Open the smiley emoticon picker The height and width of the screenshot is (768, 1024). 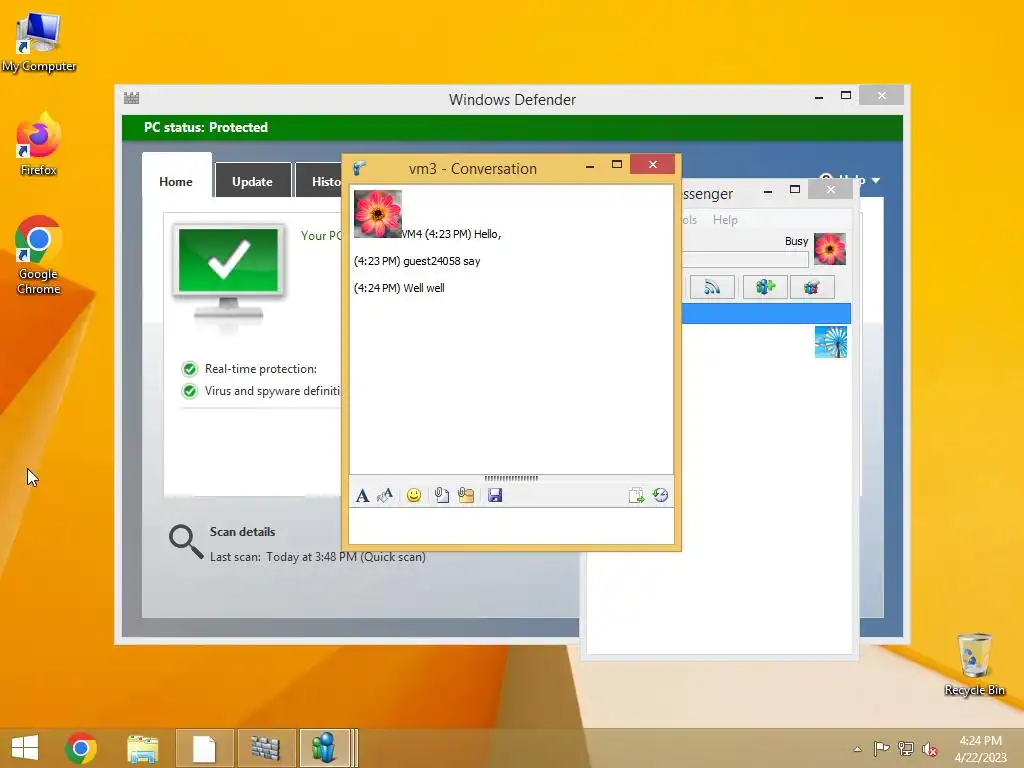(x=413, y=496)
